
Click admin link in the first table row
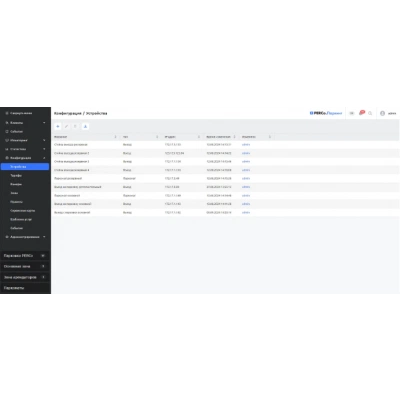246,145
